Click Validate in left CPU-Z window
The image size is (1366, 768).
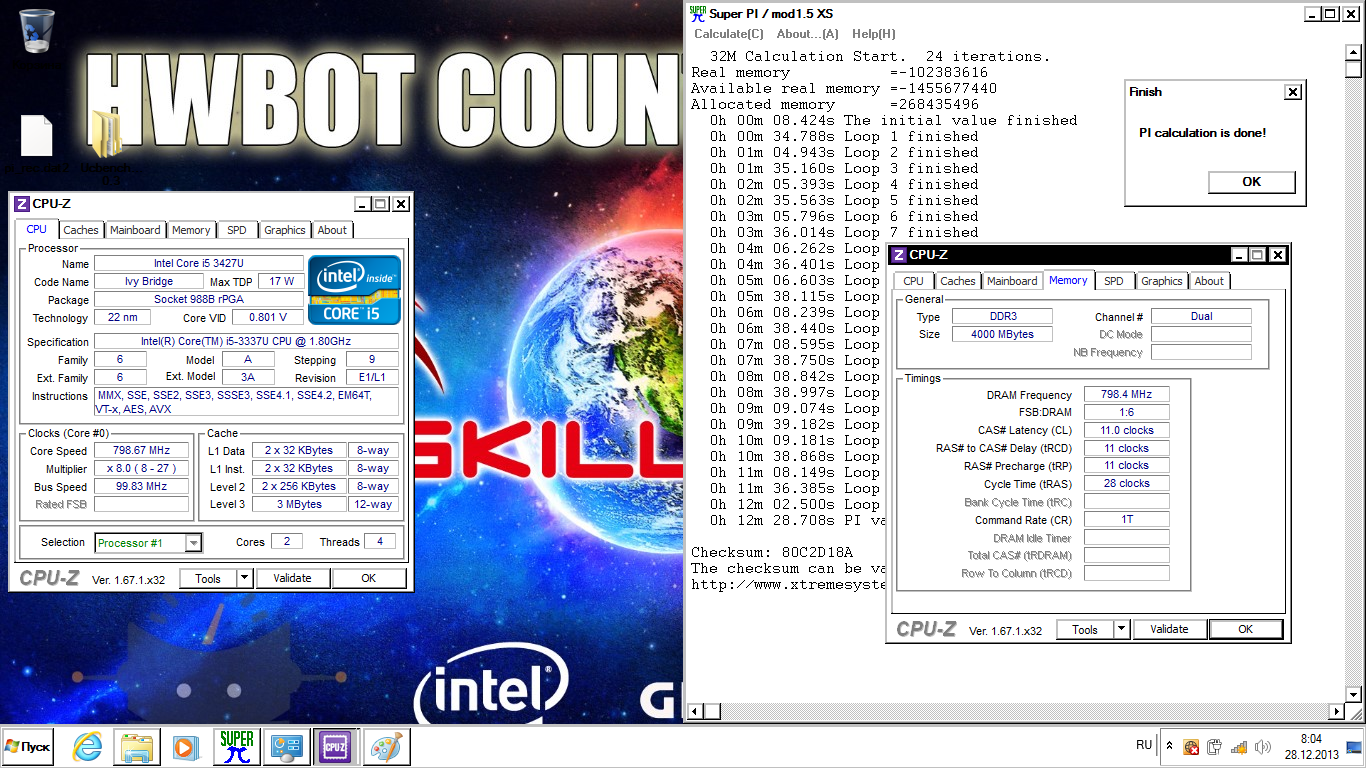[x=292, y=578]
